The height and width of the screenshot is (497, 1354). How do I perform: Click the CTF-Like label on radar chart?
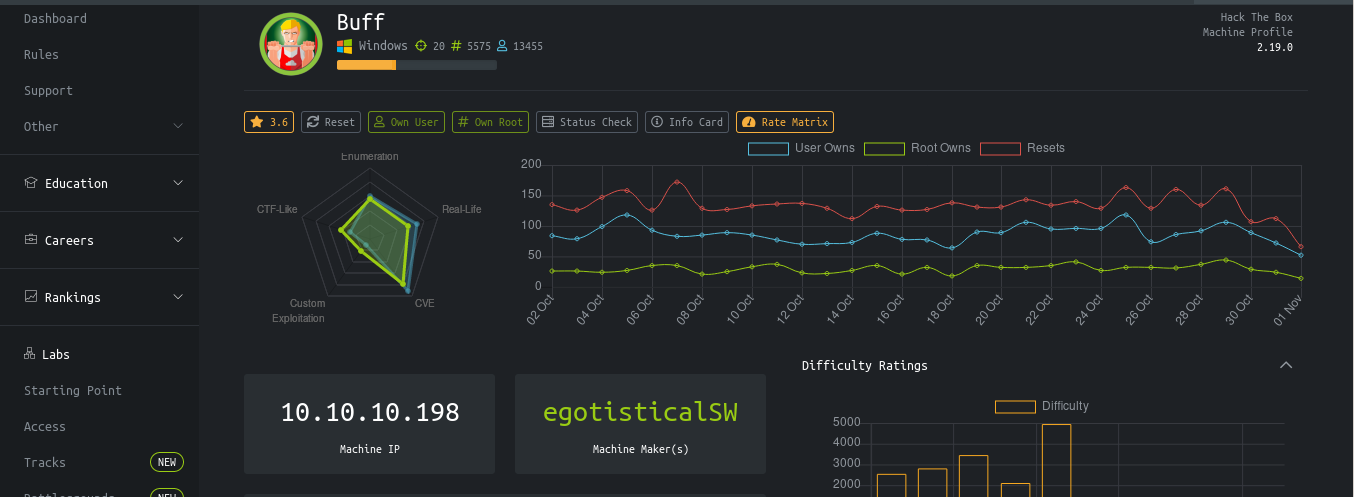tap(277, 209)
